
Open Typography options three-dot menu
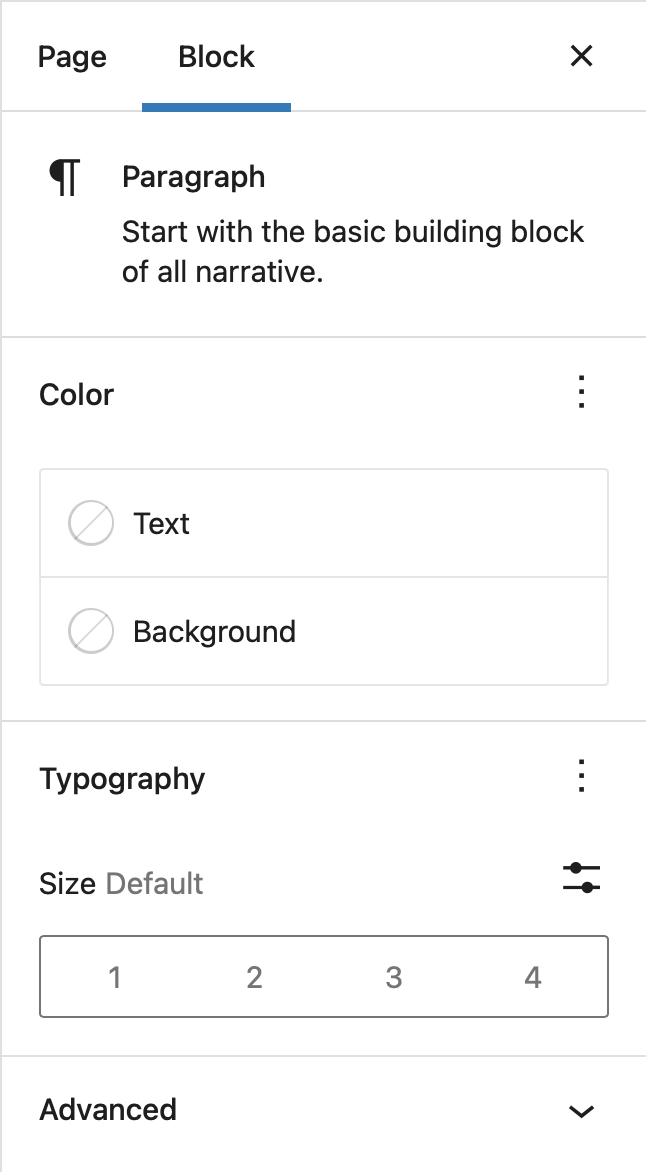tap(581, 777)
